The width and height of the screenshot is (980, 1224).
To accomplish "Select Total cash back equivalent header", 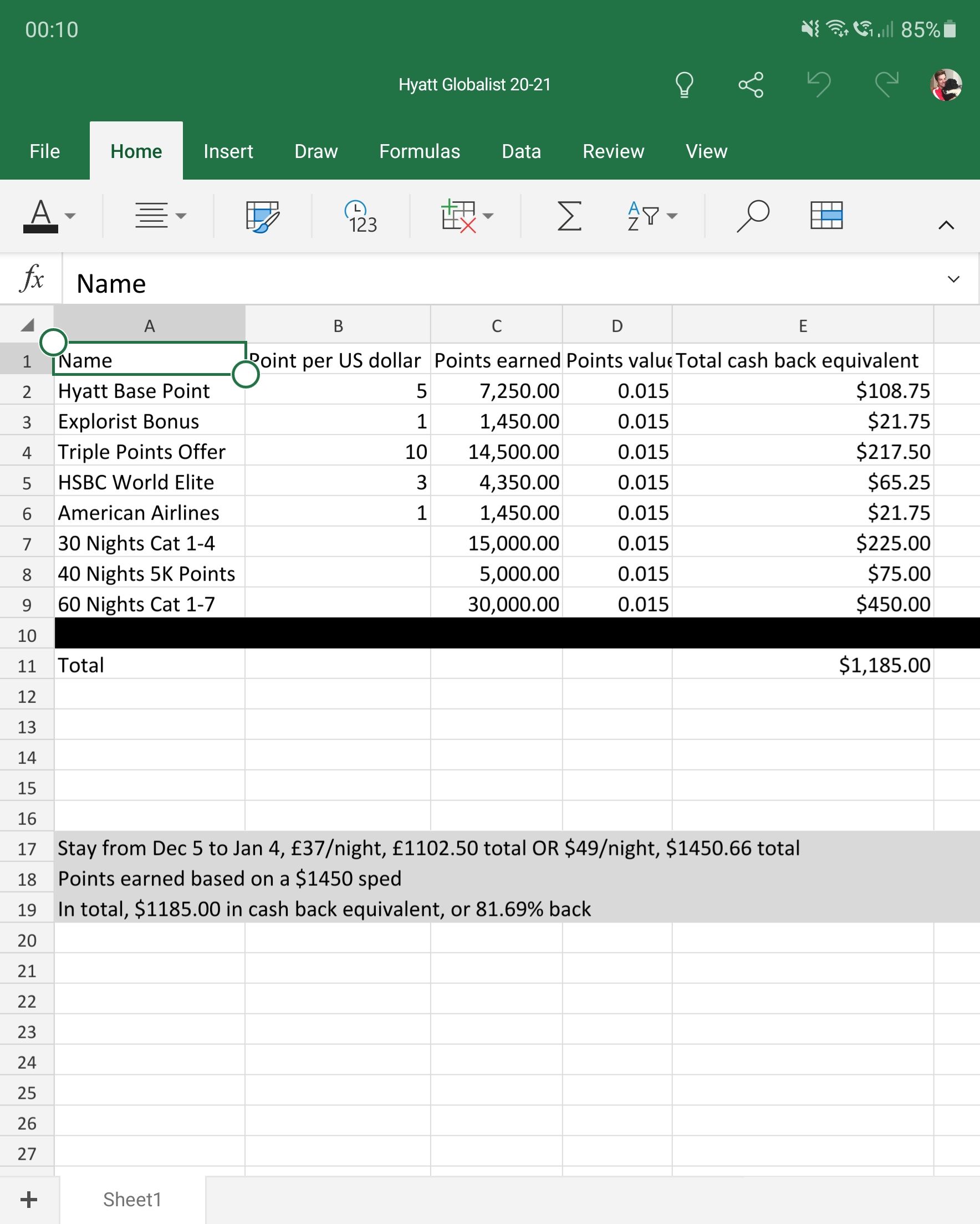I will [x=803, y=360].
